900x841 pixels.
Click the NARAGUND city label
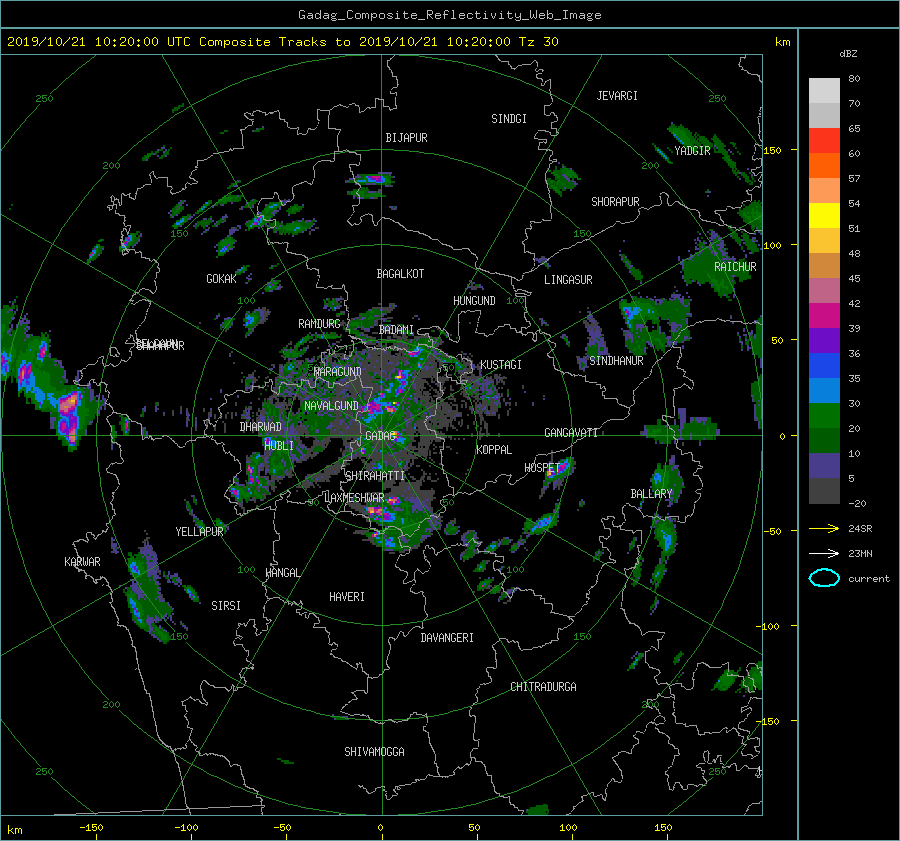(x=338, y=372)
